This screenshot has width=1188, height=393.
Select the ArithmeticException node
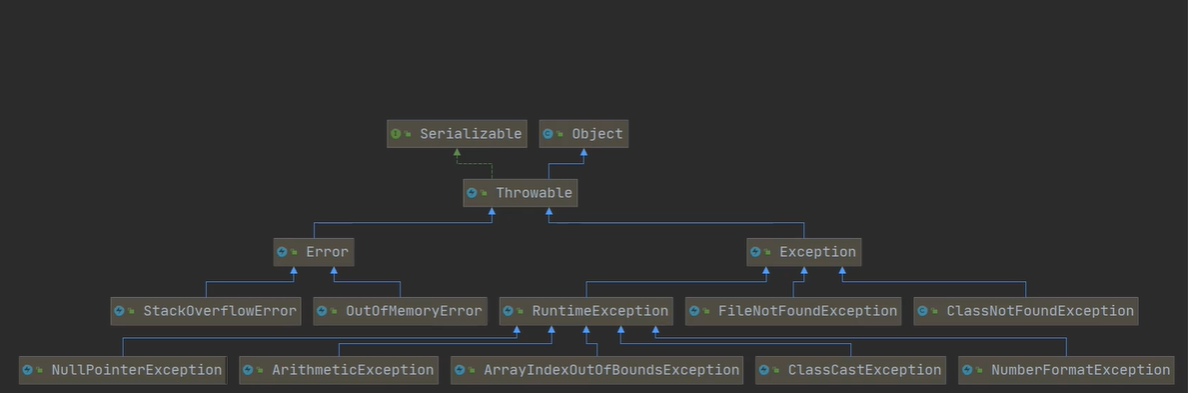click(x=339, y=370)
